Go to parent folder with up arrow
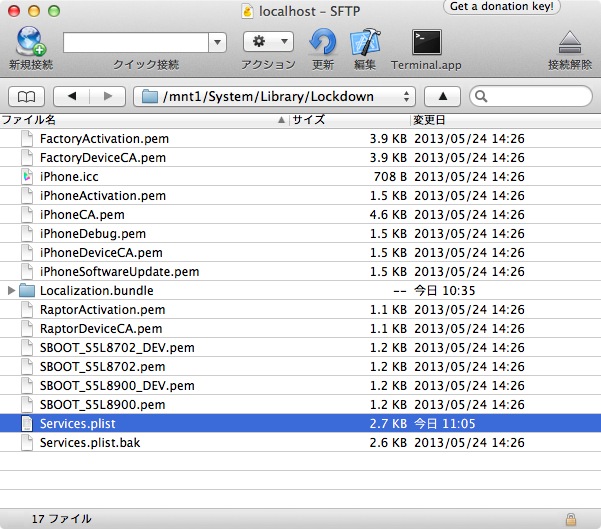Screen dimensions: 601x529 point(442,97)
